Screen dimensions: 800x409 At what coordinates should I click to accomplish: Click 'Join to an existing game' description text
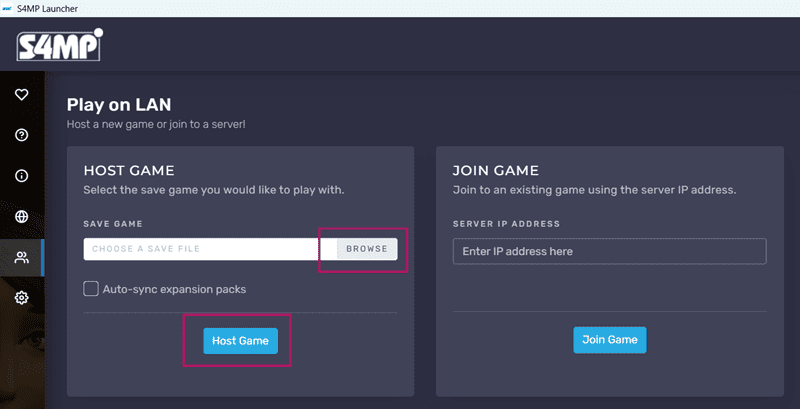594,191
